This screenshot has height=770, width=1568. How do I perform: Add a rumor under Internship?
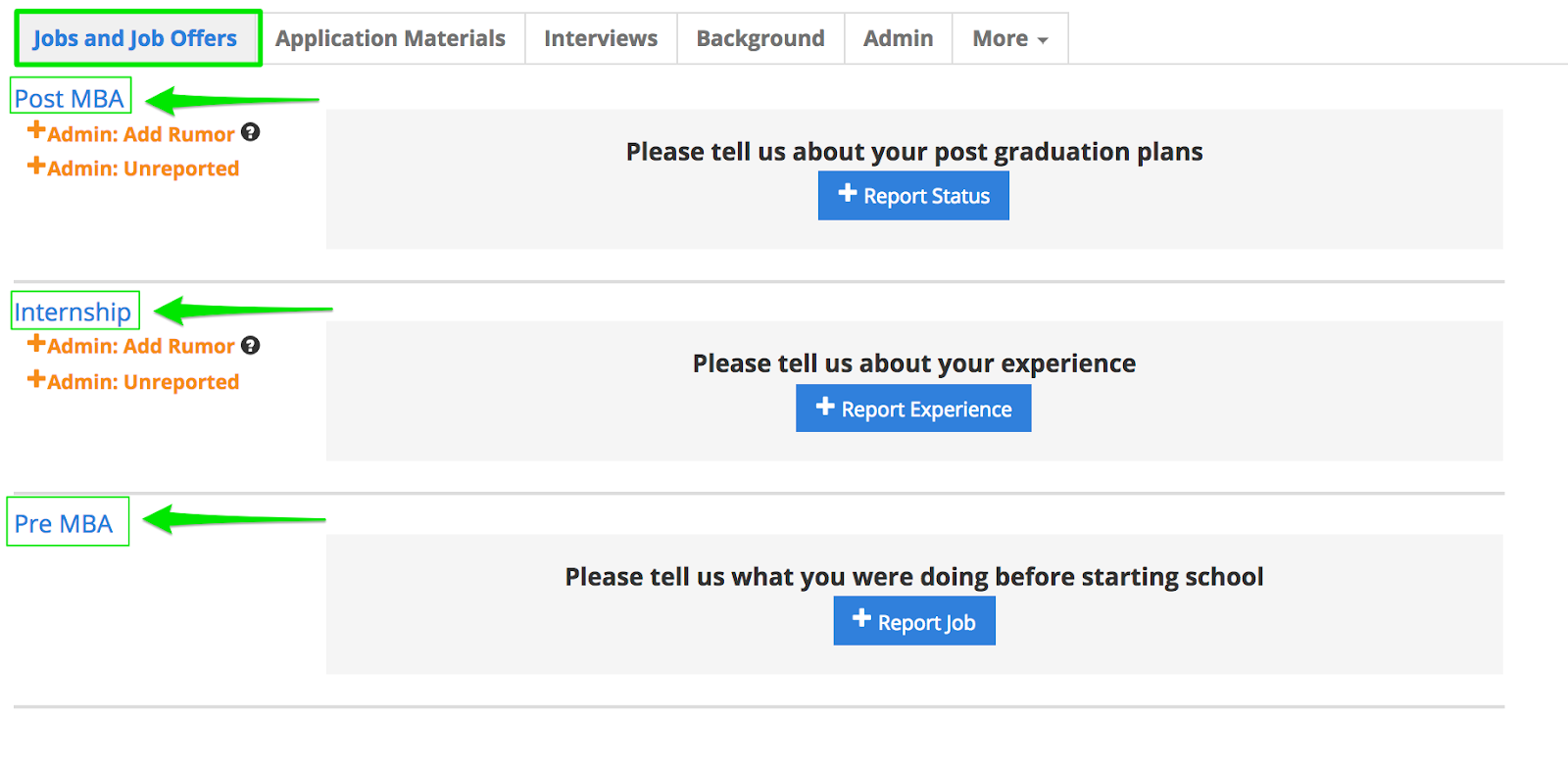pos(132,346)
